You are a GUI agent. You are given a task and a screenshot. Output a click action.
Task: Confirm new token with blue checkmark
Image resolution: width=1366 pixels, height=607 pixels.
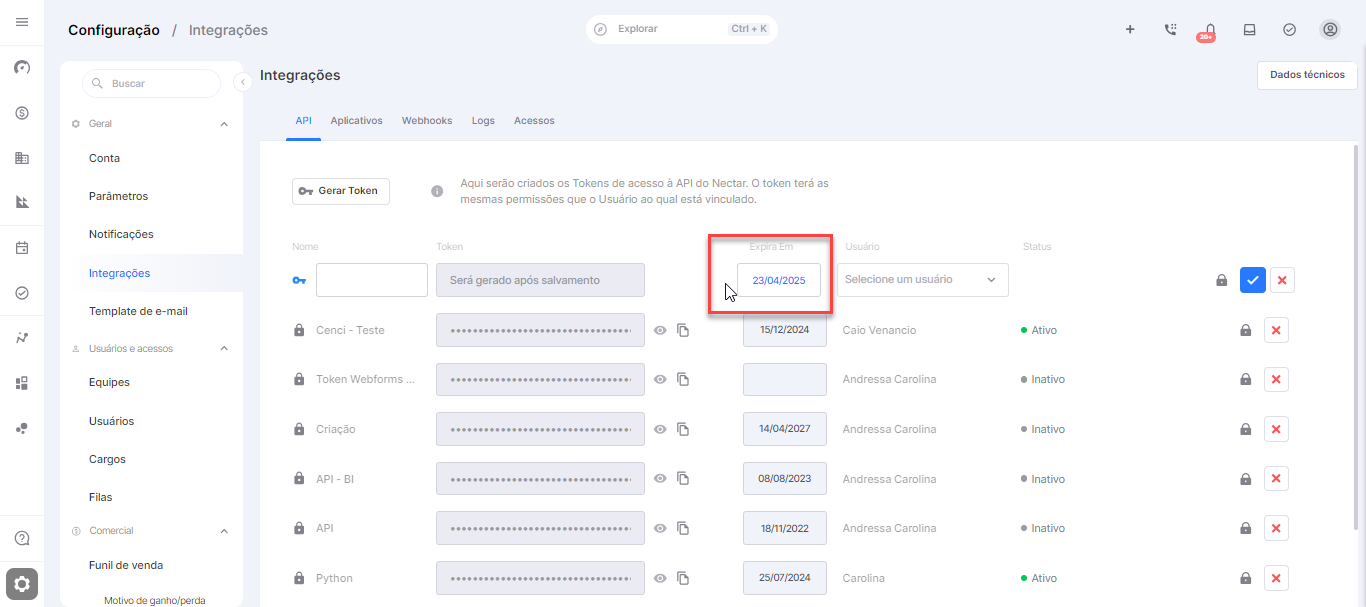(x=1252, y=280)
